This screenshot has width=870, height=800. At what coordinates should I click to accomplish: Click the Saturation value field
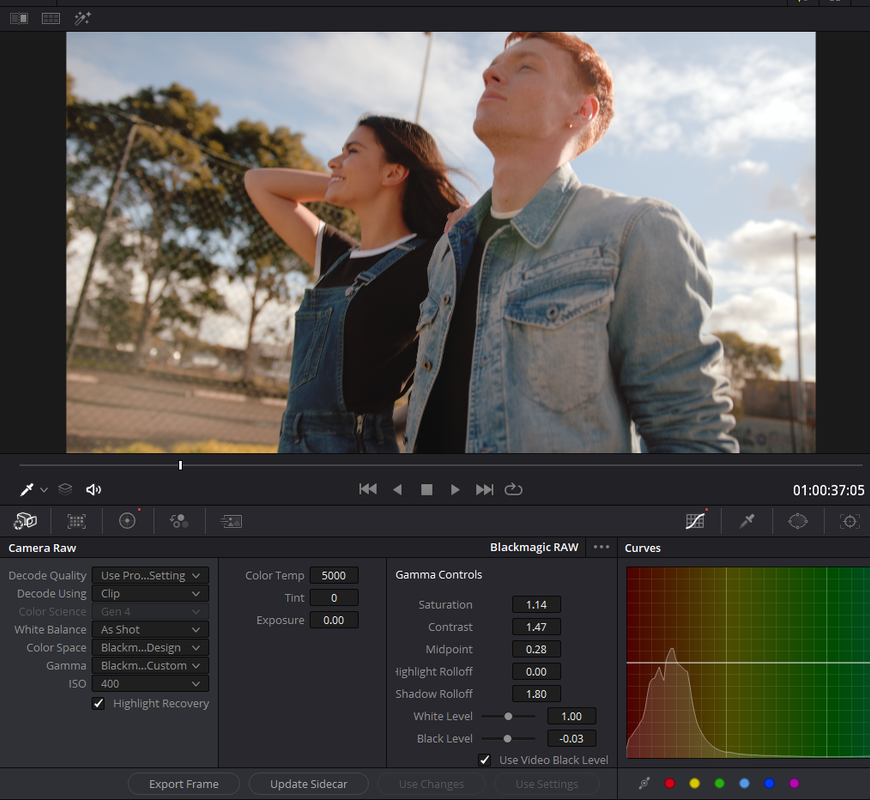click(536, 605)
